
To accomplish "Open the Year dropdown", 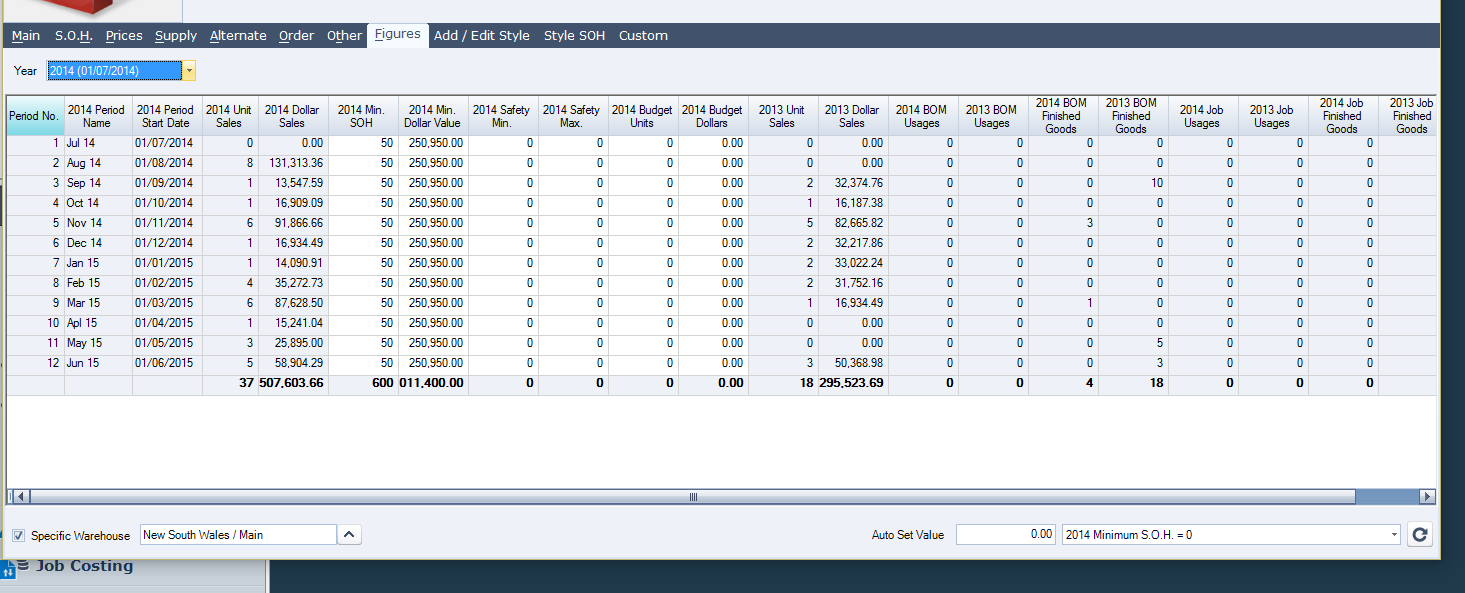I will 189,71.
